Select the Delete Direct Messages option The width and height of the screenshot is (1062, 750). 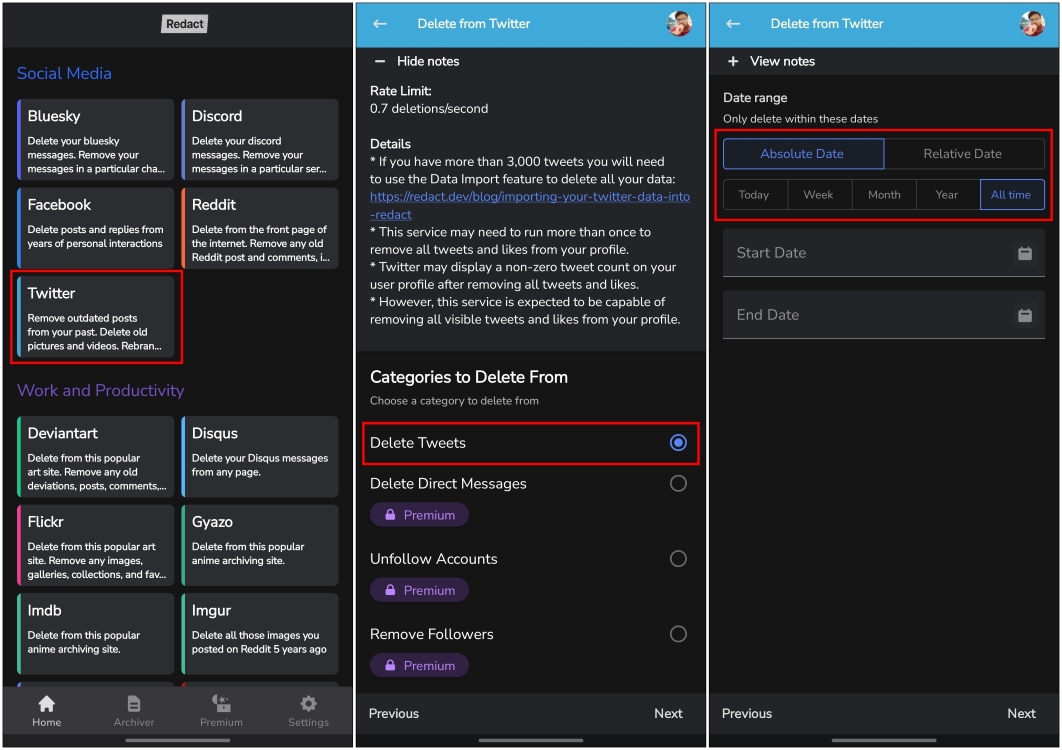(678, 482)
